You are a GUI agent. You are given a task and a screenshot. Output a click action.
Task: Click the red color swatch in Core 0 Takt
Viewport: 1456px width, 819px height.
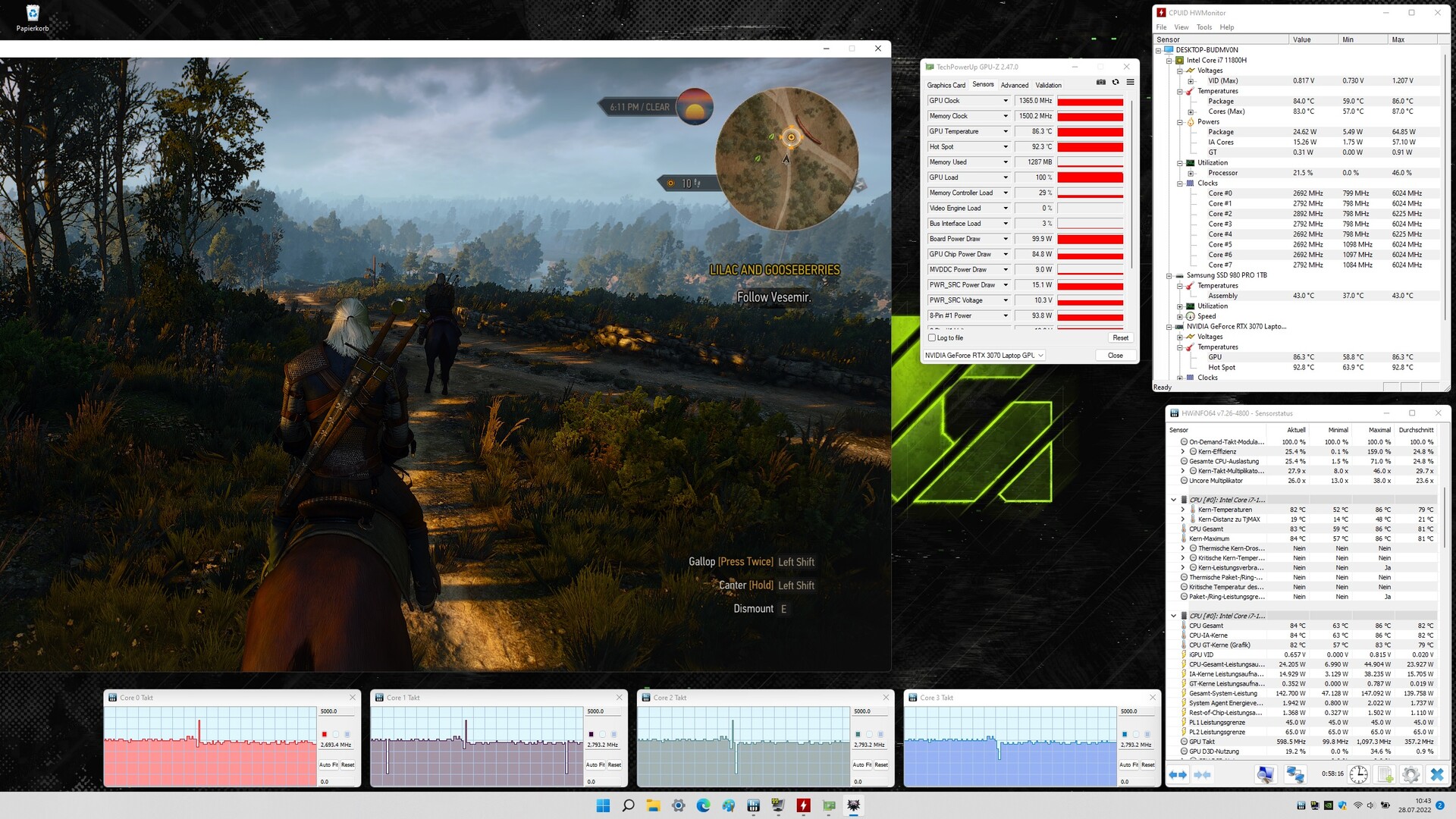(x=325, y=734)
